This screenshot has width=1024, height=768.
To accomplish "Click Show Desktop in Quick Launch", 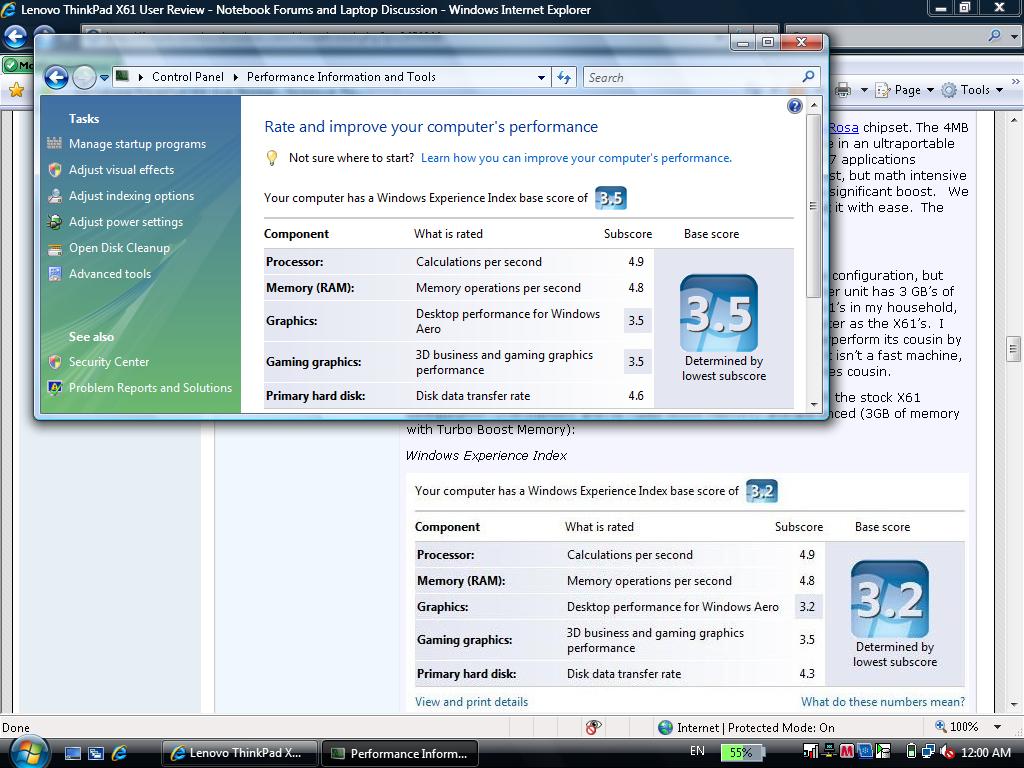I will click(72, 753).
